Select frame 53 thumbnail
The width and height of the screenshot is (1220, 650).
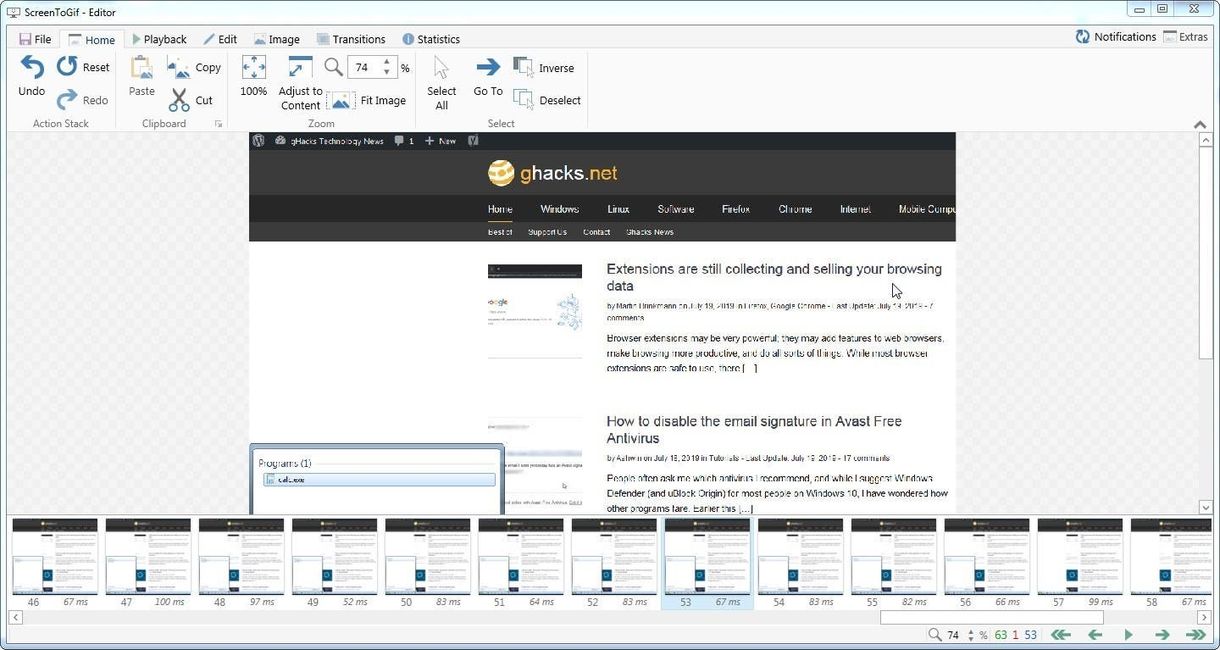coord(707,563)
